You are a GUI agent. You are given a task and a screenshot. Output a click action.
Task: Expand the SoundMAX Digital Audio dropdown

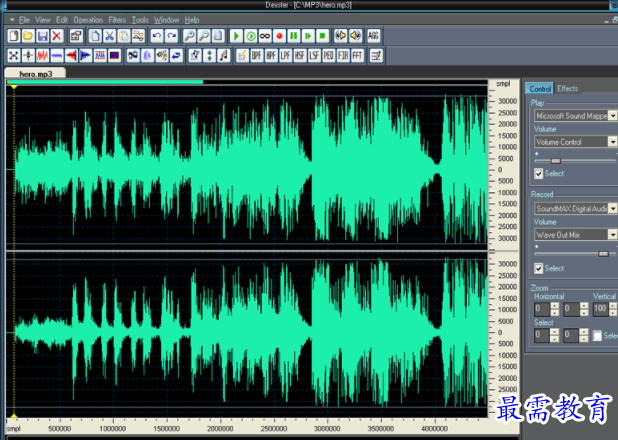[612, 208]
